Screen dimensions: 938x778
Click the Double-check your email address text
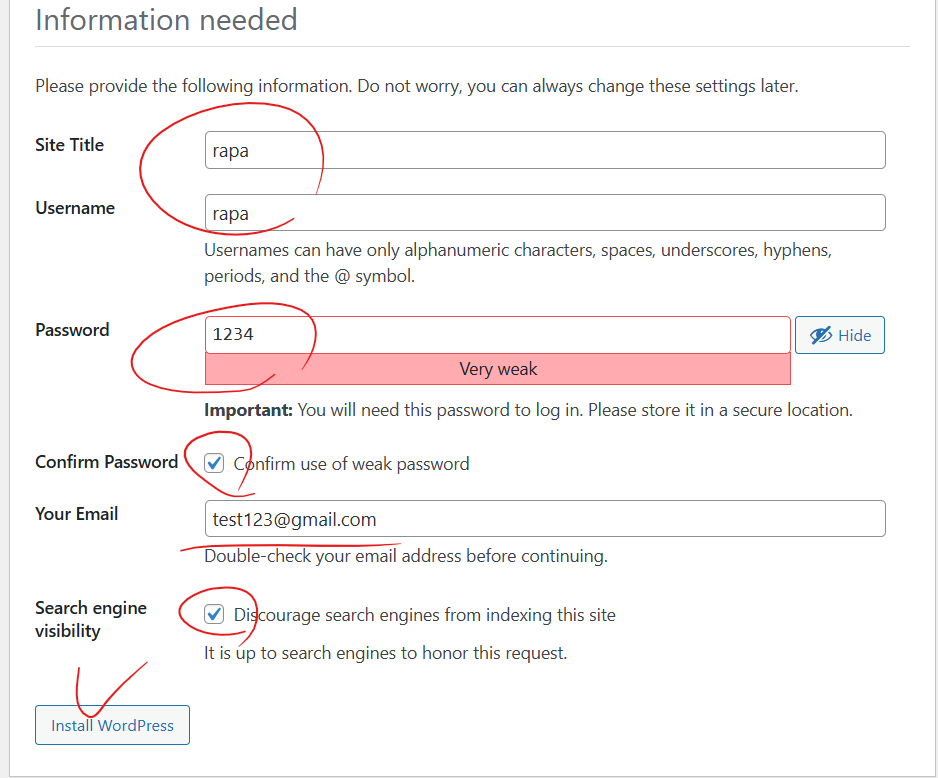pyautogui.click(x=406, y=556)
